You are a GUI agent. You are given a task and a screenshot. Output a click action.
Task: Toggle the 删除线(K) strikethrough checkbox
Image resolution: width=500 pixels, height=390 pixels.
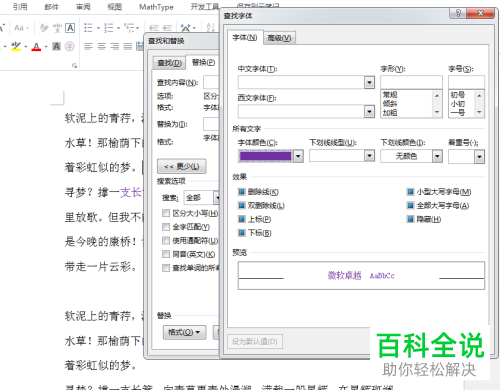click(x=242, y=192)
